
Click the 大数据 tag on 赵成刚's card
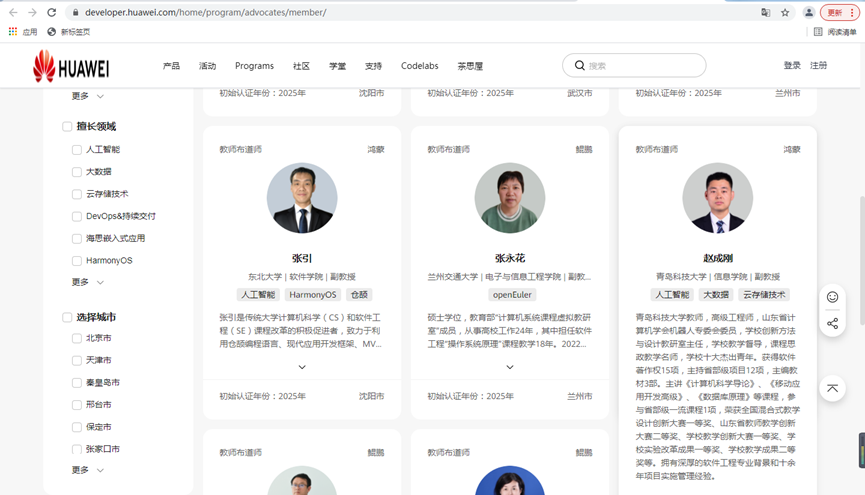pos(716,295)
